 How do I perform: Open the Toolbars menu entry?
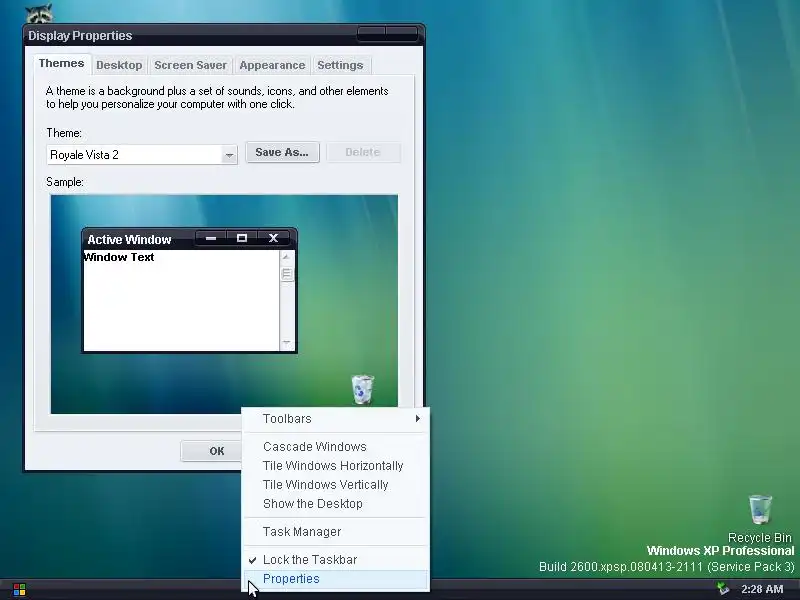pos(336,419)
